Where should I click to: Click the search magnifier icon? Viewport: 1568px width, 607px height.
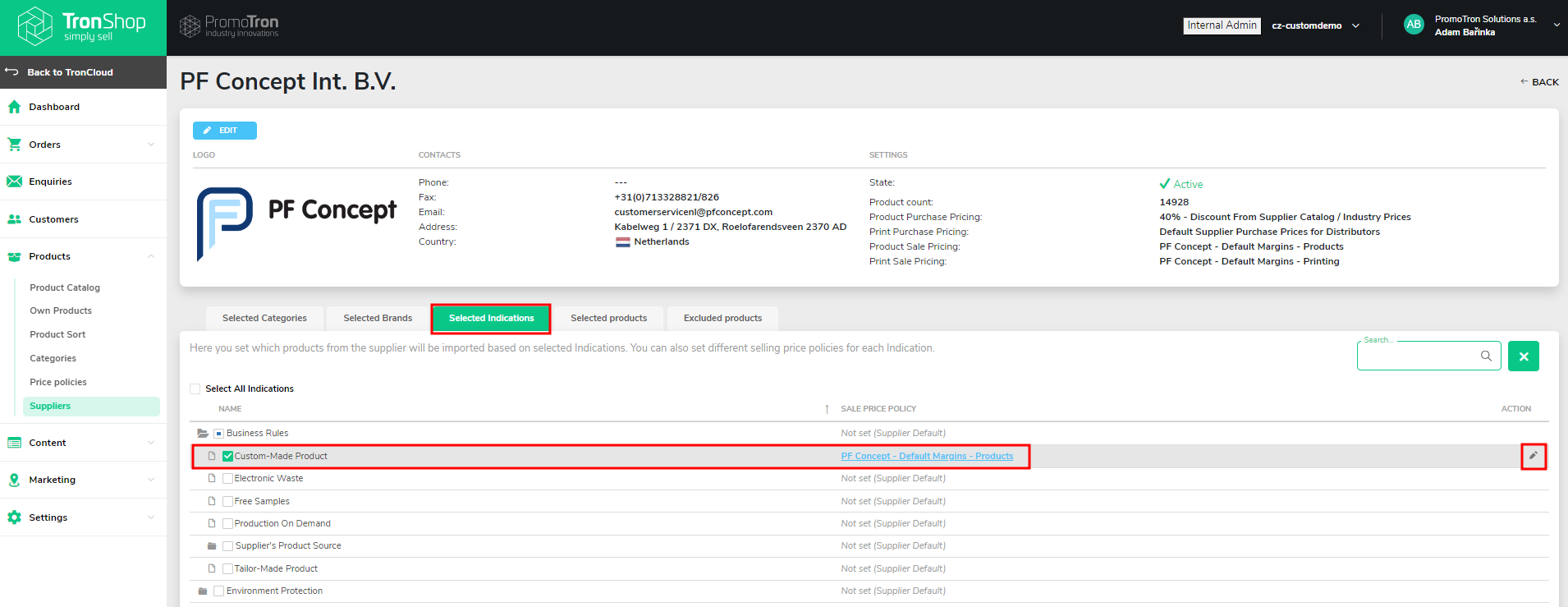click(x=1486, y=356)
